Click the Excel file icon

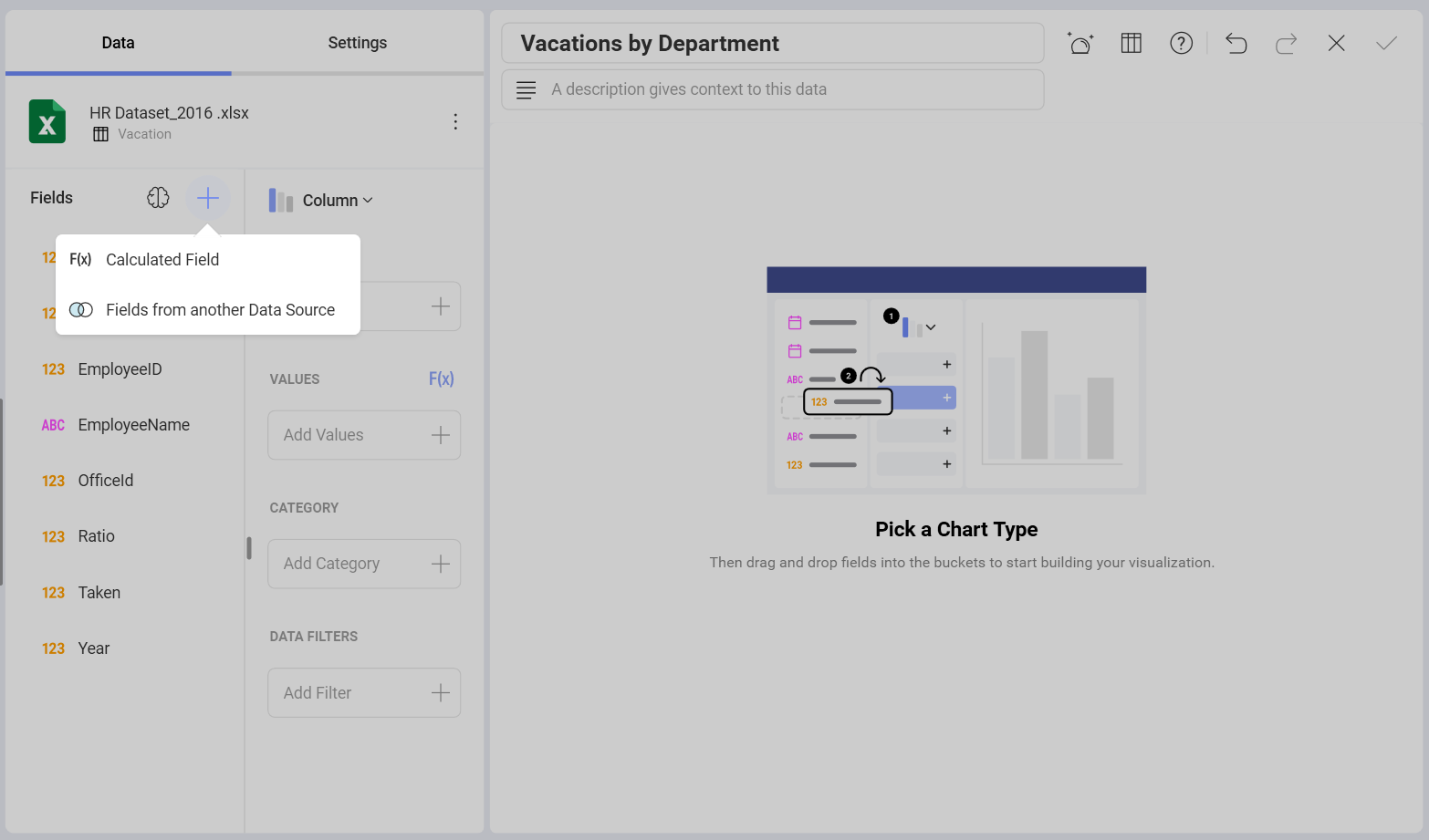click(47, 121)
